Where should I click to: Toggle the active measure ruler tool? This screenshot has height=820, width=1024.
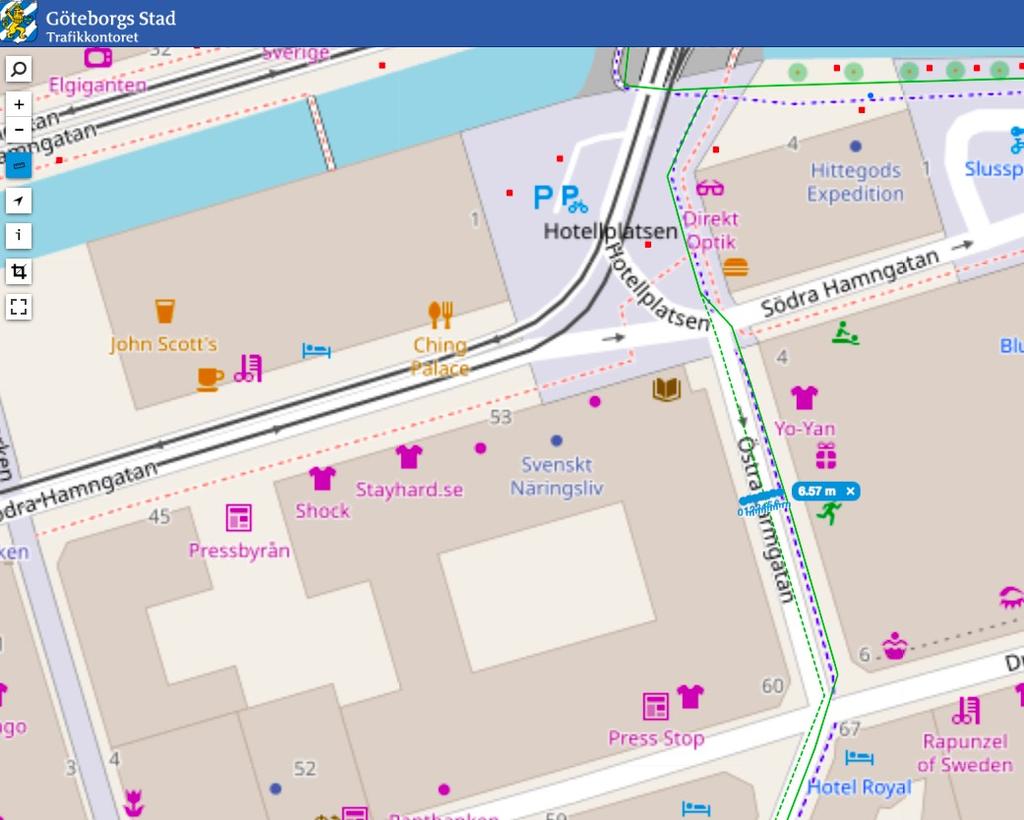point(18,165)
